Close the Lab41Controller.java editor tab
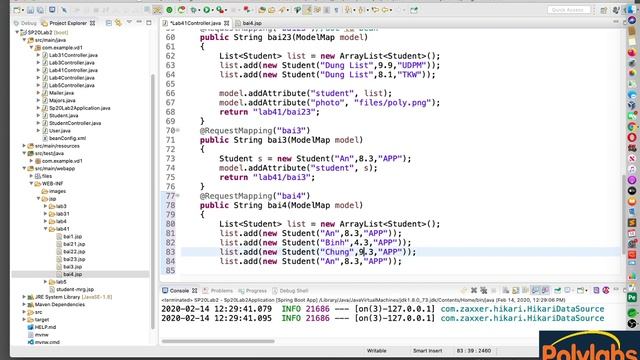Image resolution: width=640 pixels, height=360 pixels. point(226,23)
